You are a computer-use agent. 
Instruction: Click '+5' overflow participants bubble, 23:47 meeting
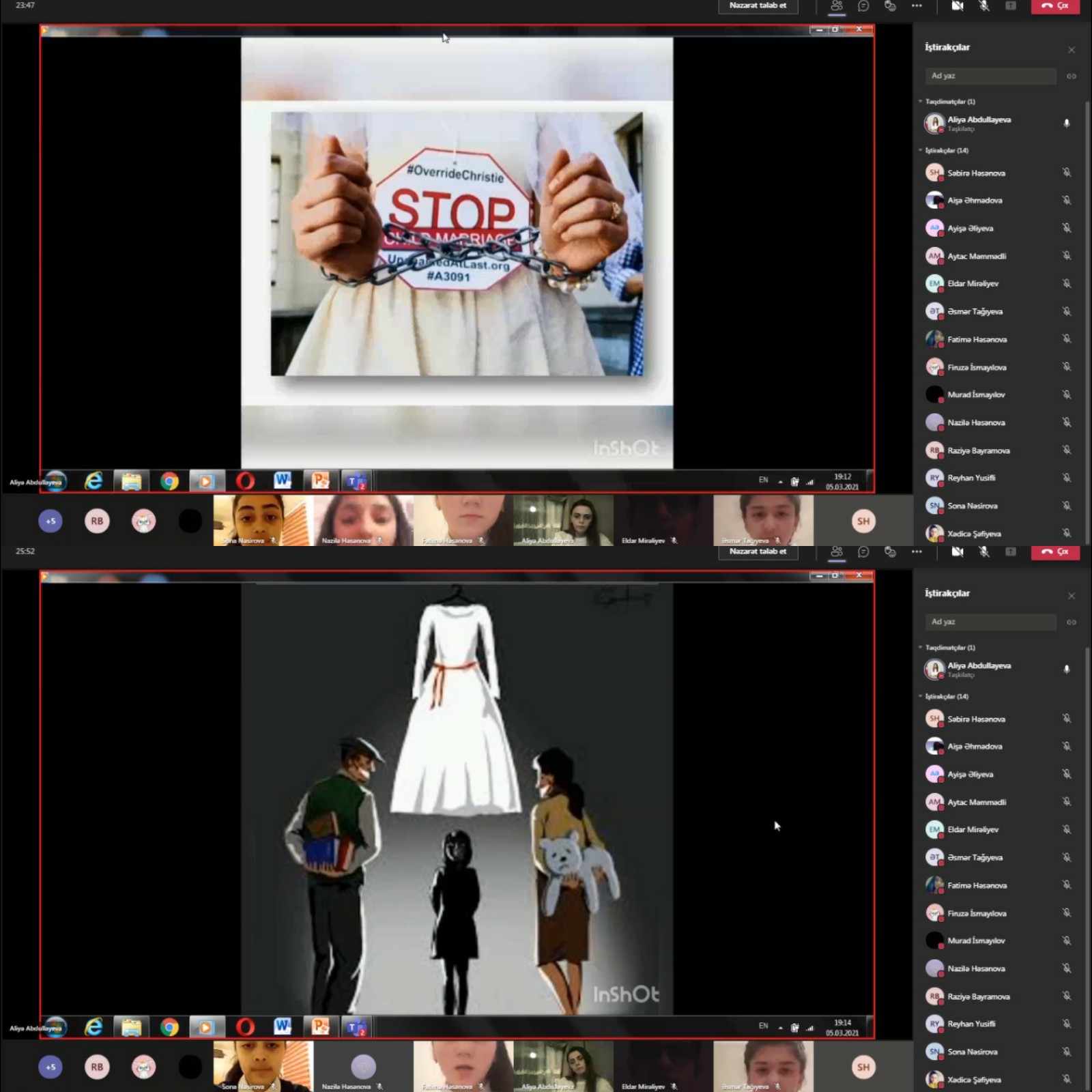[51, 521]
